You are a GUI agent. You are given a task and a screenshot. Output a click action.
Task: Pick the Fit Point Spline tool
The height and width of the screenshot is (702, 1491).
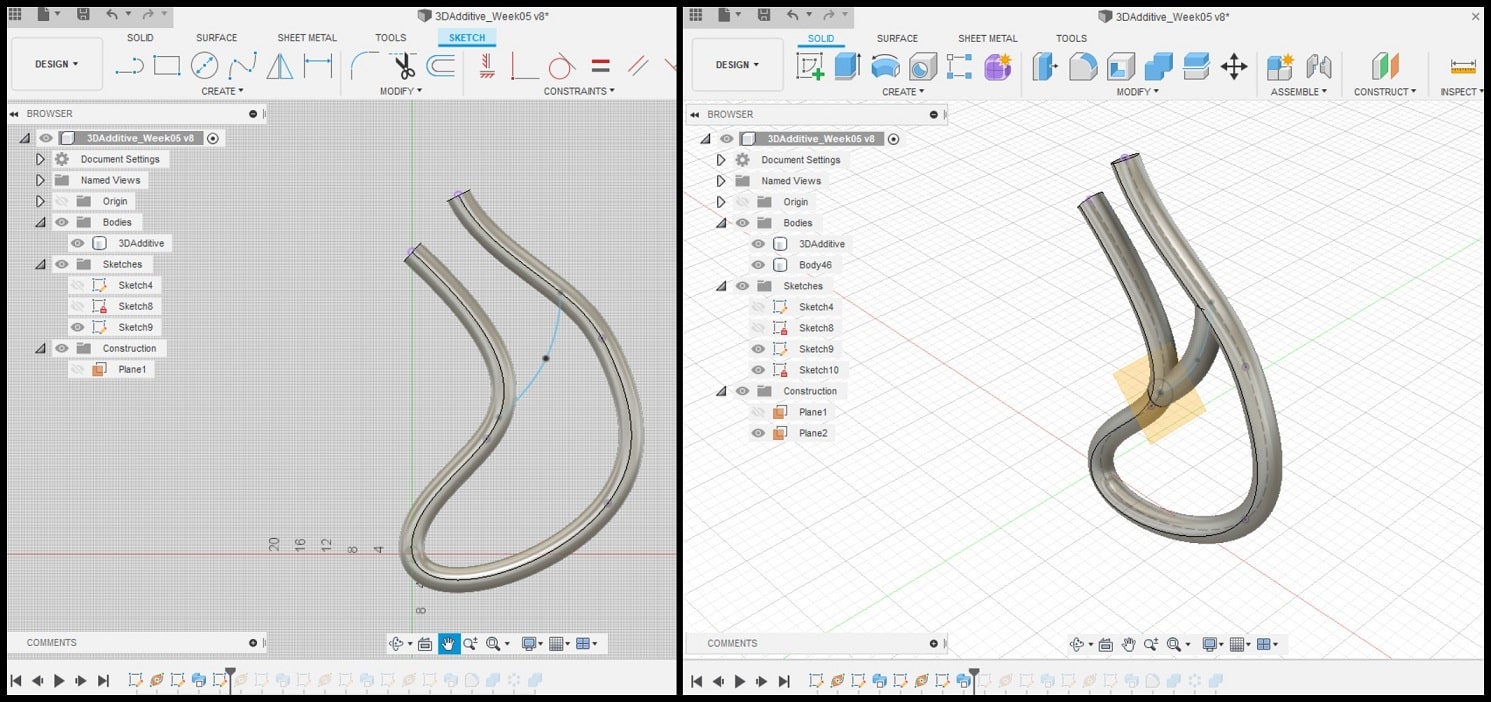click(242, 66)
